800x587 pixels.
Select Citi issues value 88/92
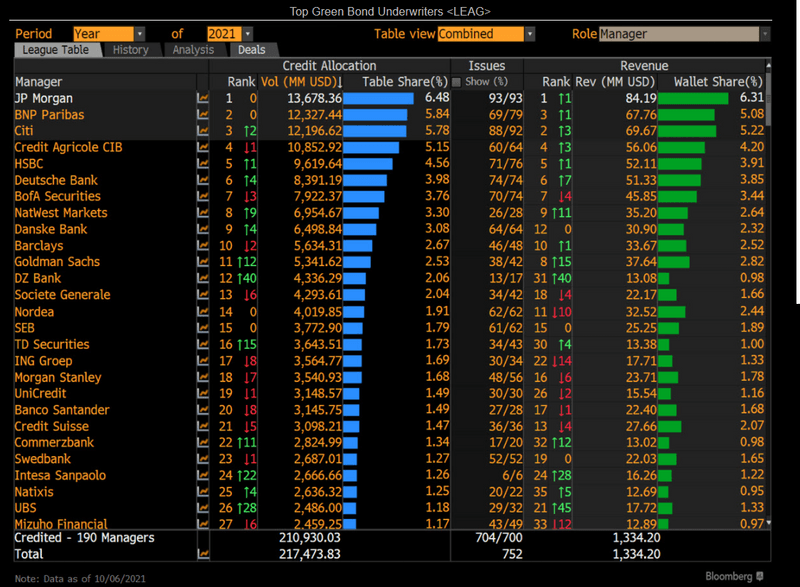point(505,131)
